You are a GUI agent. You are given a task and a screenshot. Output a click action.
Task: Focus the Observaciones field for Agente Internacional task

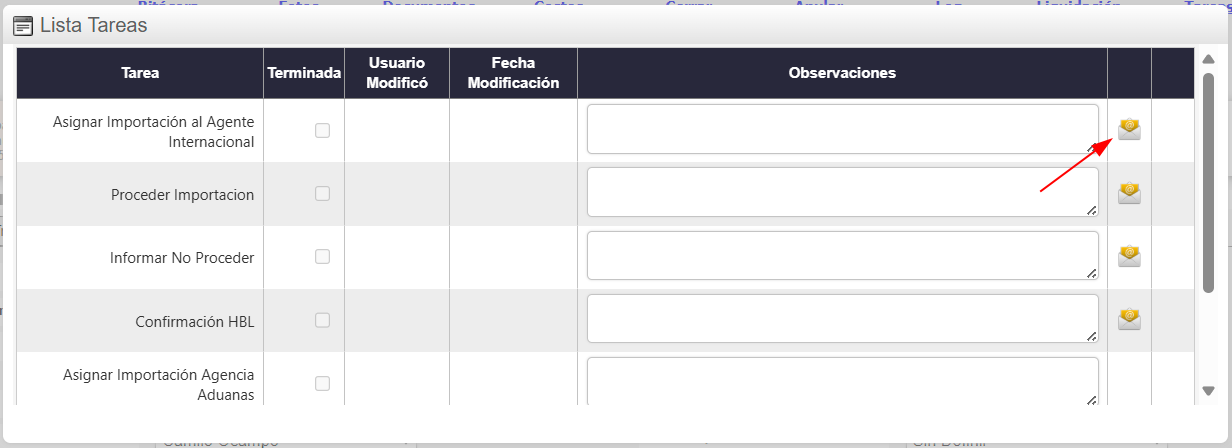click(x=842, y=129)
